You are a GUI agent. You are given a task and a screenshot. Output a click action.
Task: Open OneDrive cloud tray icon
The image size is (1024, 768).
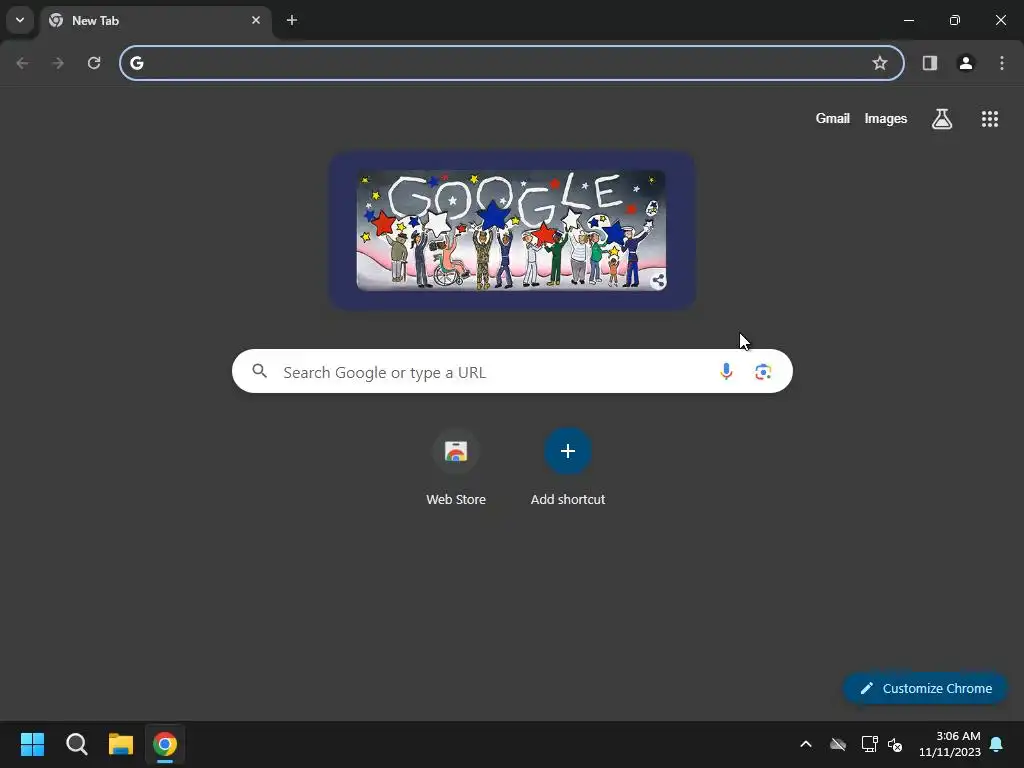(838, 744)
